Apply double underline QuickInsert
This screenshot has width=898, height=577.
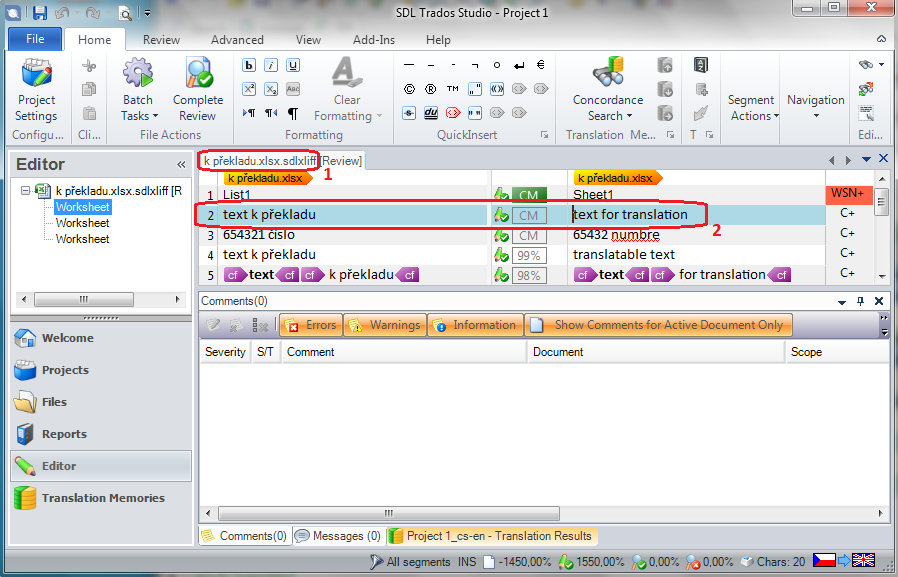tap(431, 113)
